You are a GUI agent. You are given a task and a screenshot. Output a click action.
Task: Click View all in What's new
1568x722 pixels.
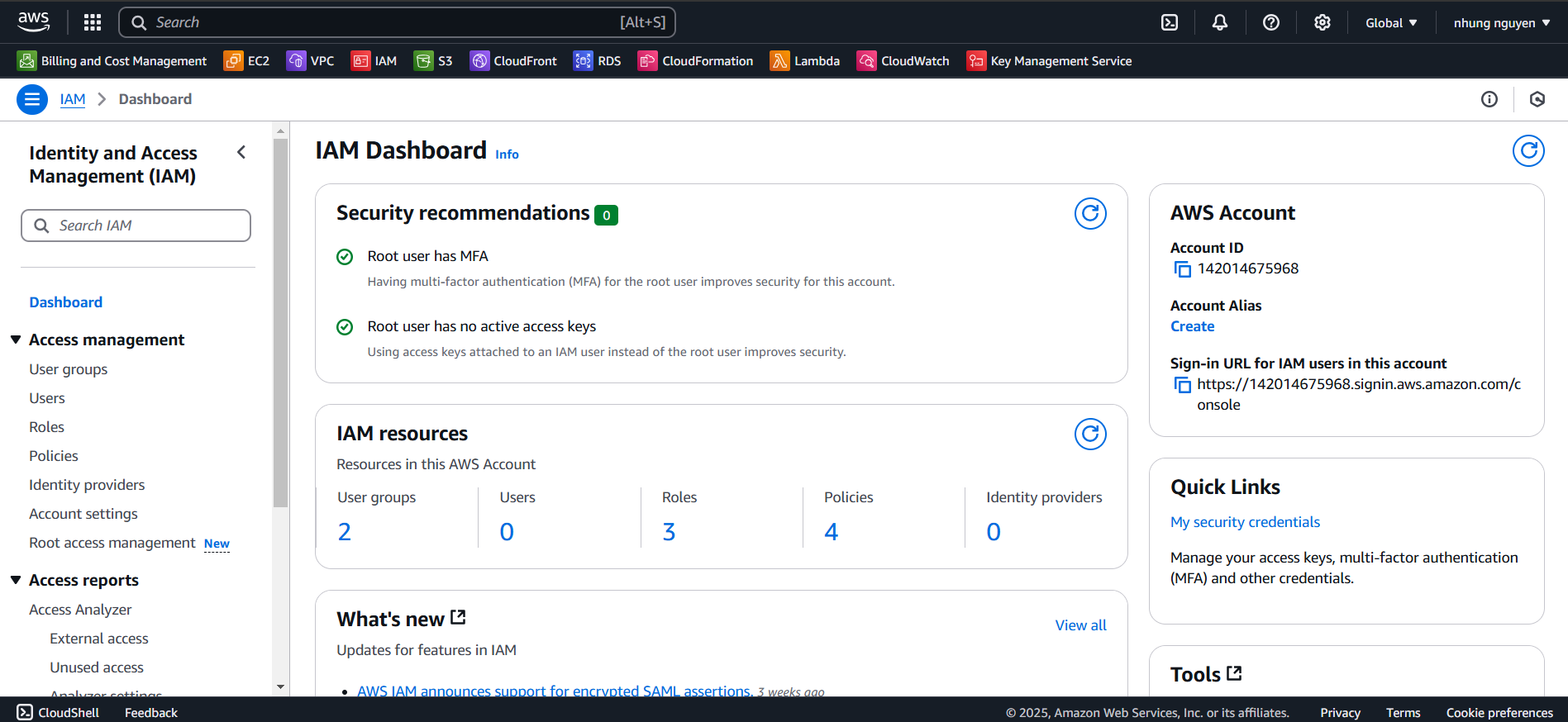click(1080, 625)
